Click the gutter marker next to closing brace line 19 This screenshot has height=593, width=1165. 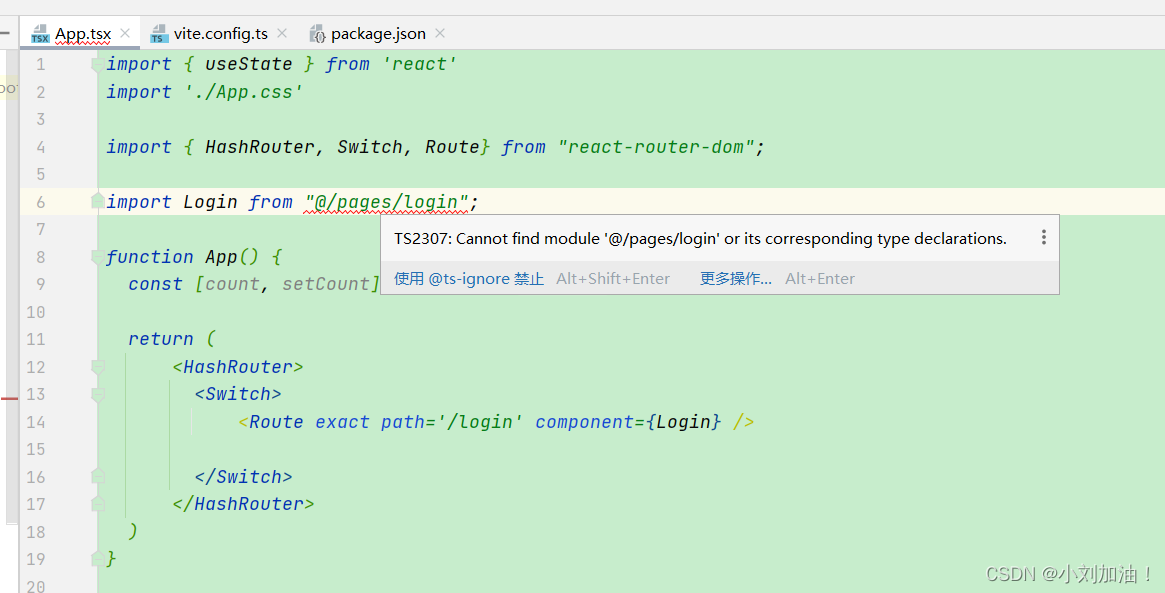(97, 558)
